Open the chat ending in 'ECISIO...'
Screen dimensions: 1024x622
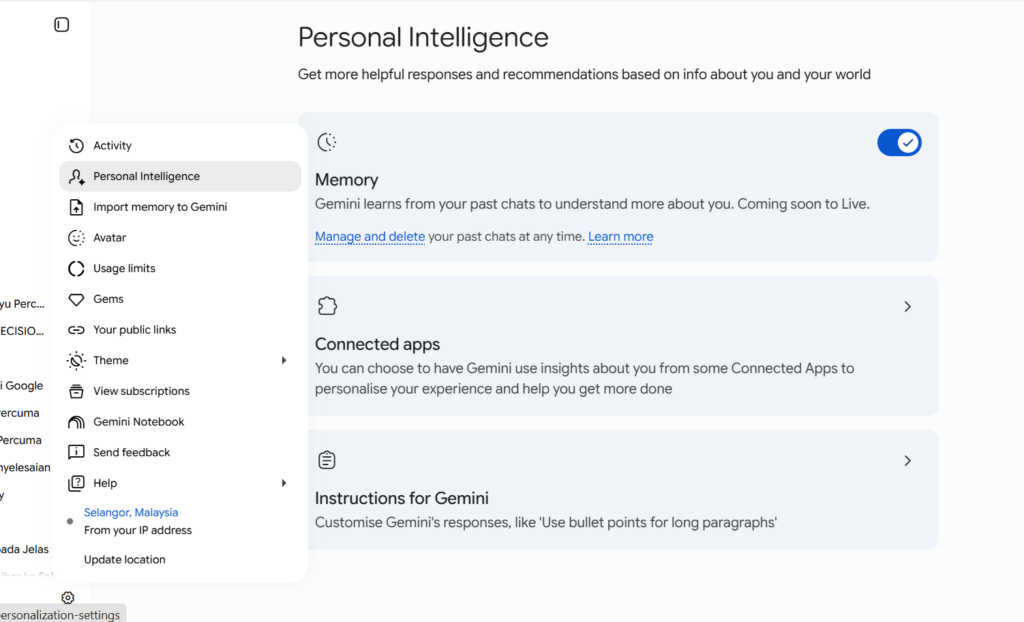(x=22, y=331)
